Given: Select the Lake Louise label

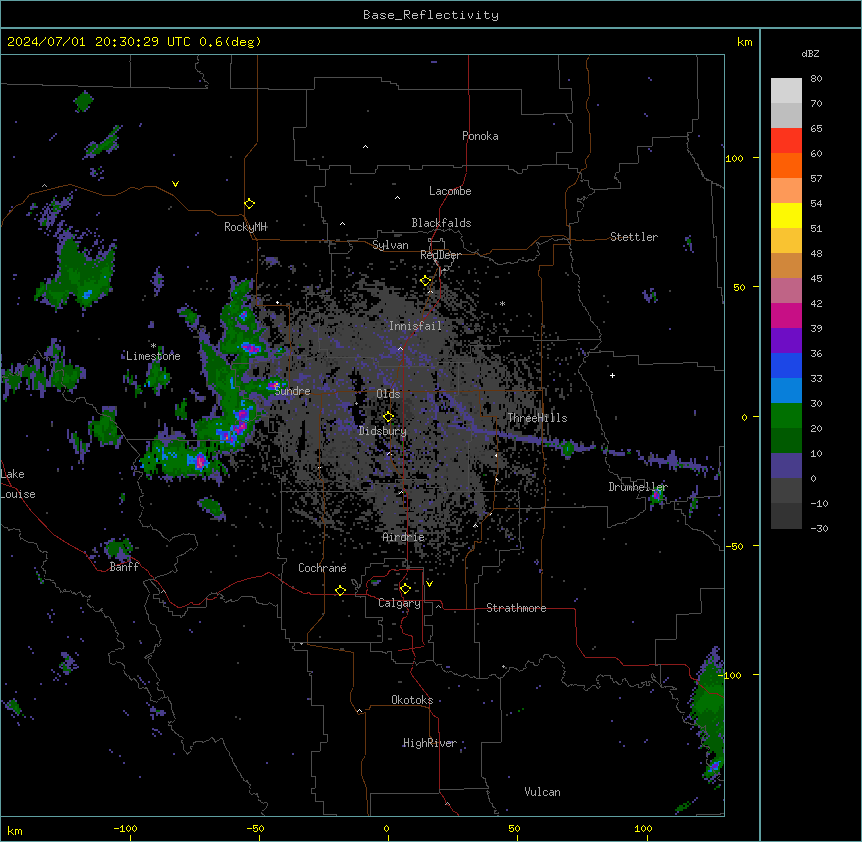Looking at the screenshot, I should (18, 484).
